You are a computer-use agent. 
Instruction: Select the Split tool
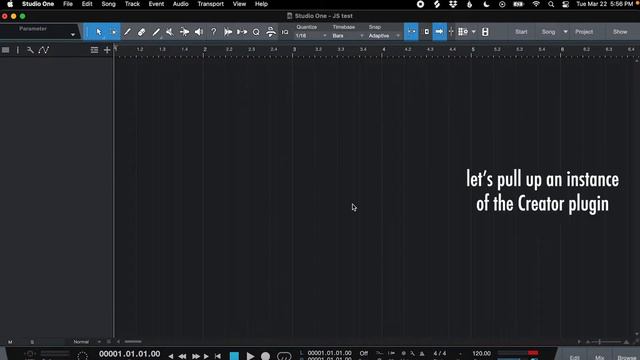[x=127, y=32]
